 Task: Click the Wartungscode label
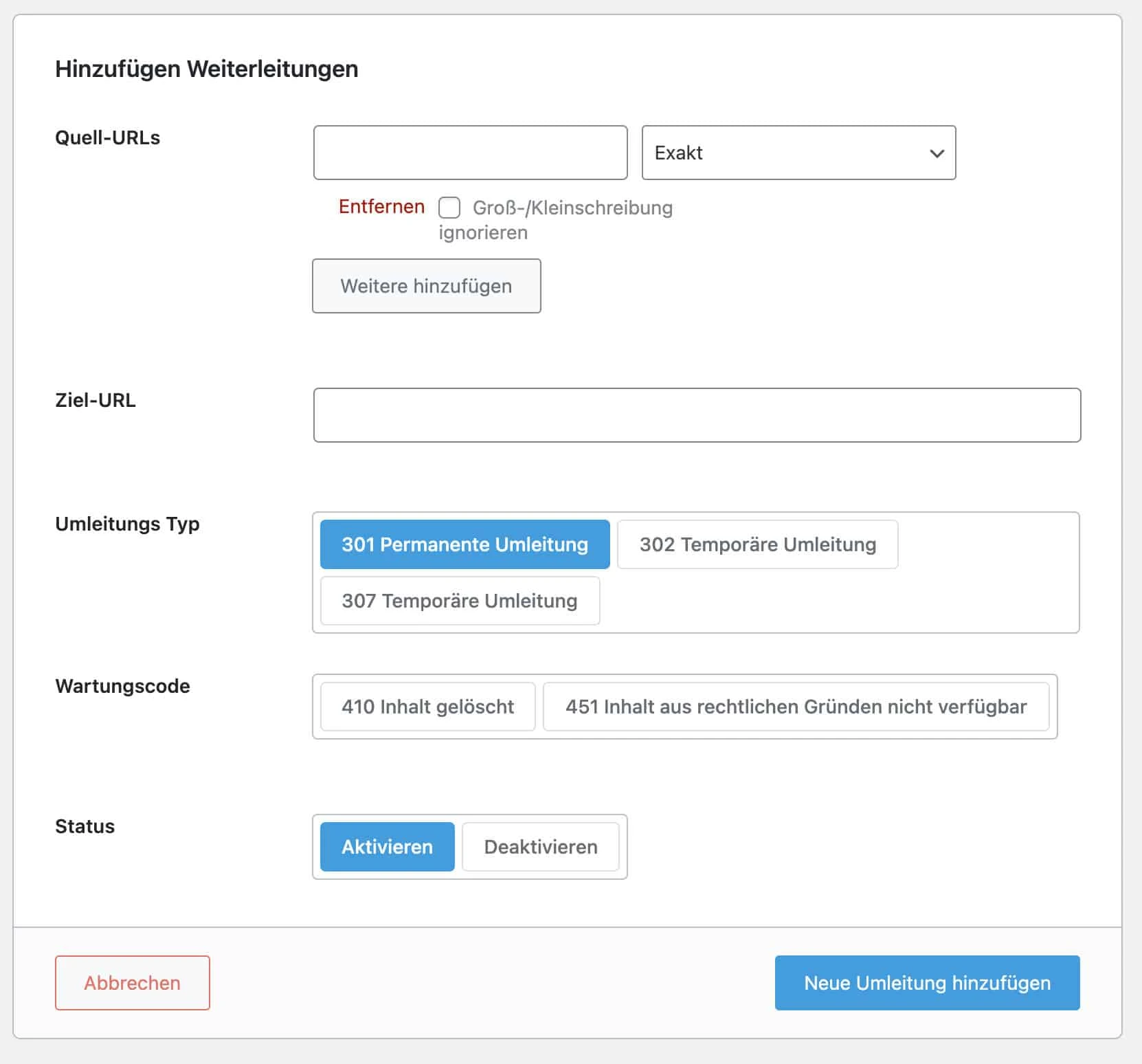coord(124,685)
